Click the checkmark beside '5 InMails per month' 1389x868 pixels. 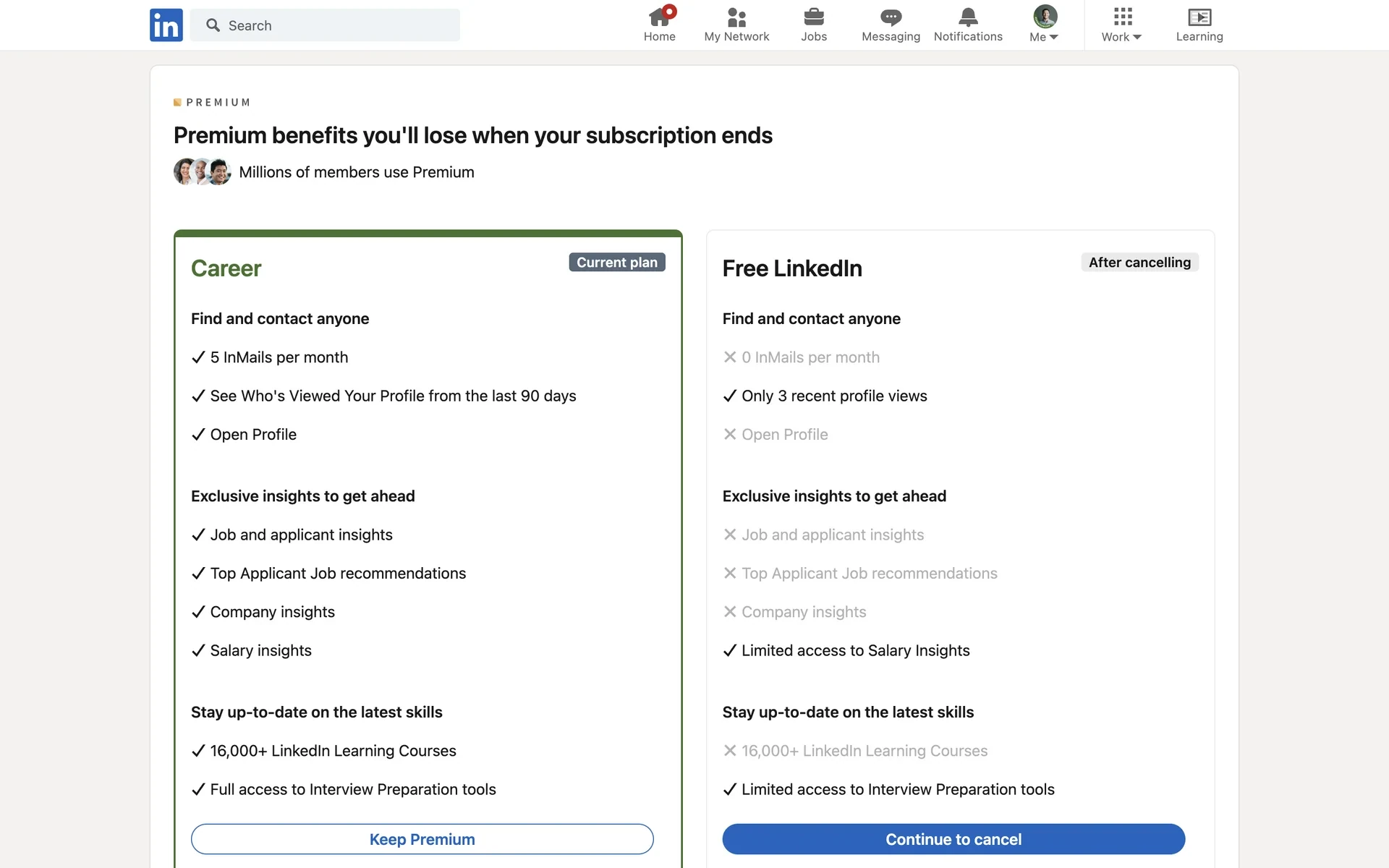coord(198,357)
